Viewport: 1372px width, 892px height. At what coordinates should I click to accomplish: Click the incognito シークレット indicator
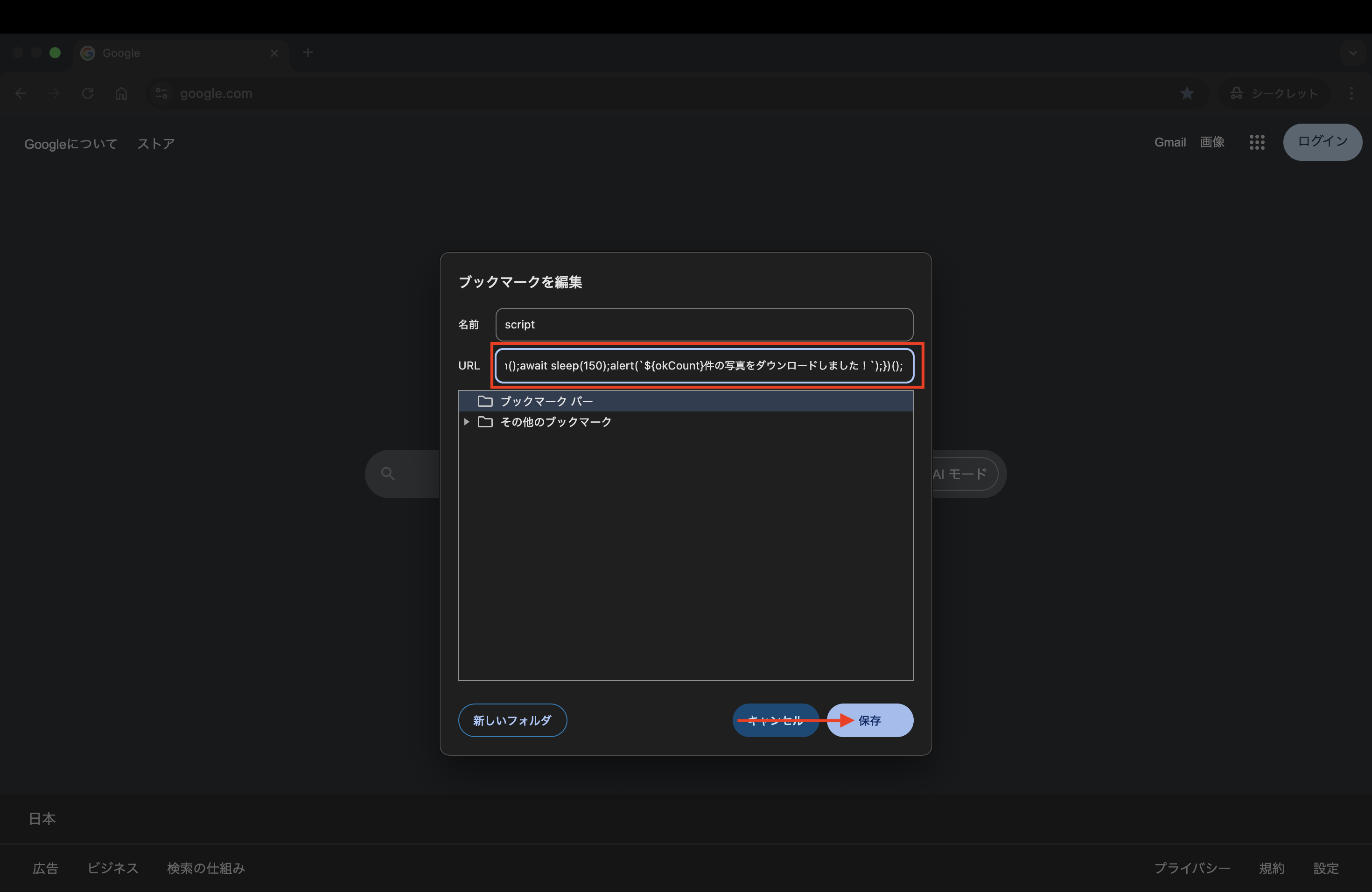tap(1274, 93)
